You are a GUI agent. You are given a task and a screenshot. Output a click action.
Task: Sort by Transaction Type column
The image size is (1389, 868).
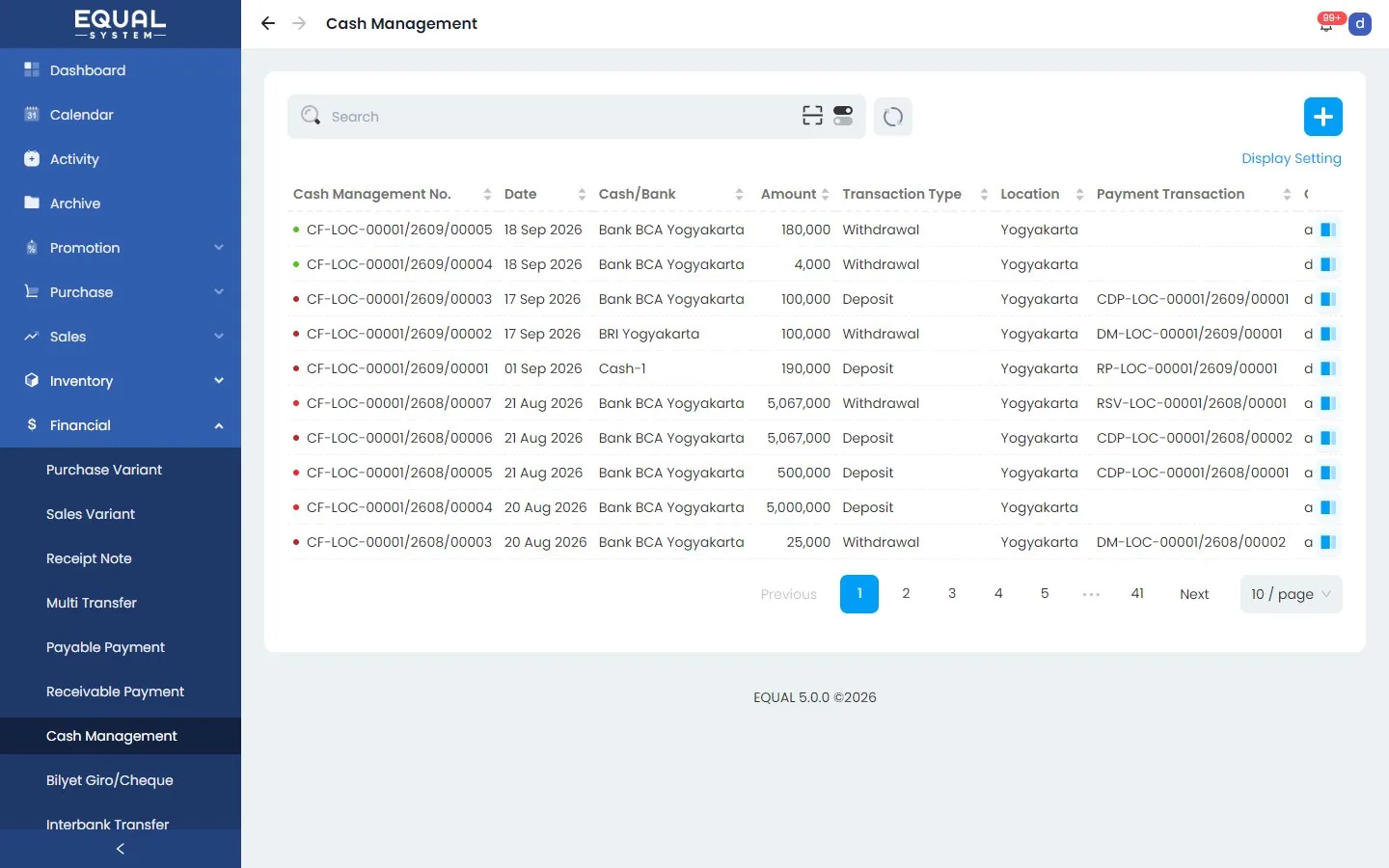pos(984,194)
